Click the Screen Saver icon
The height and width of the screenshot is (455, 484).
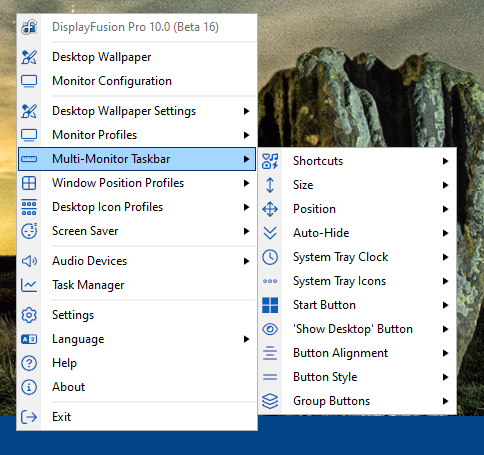[29, 231]
